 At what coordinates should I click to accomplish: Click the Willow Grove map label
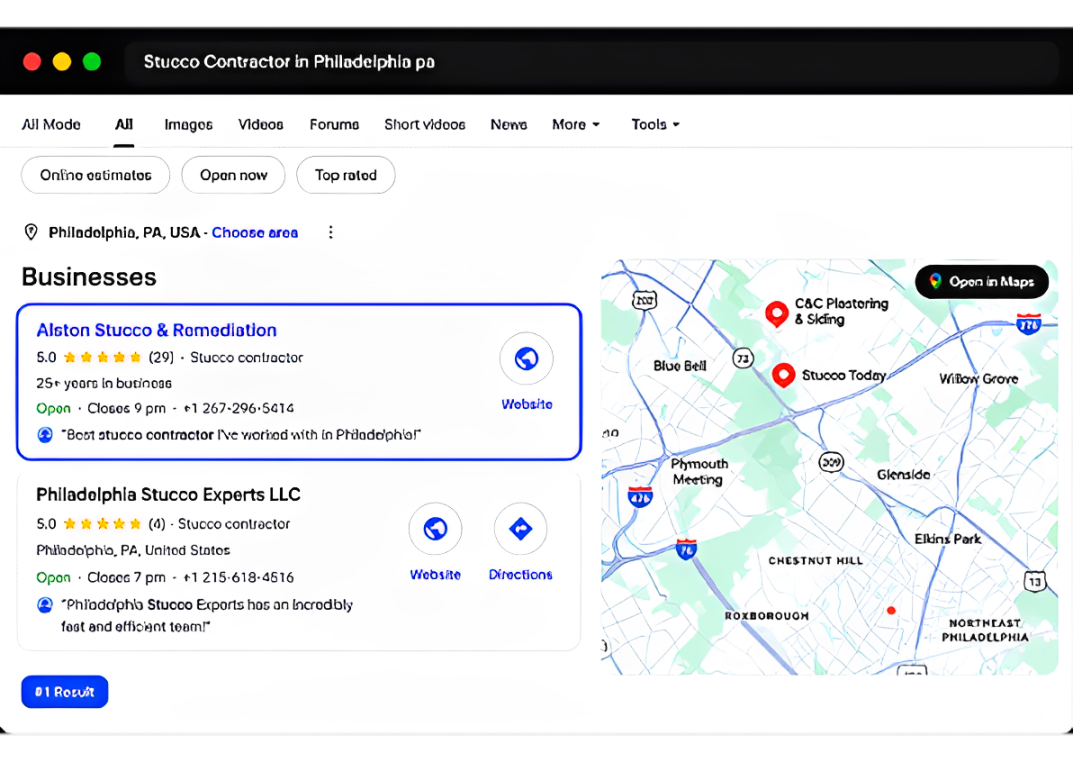coord(978,379)
